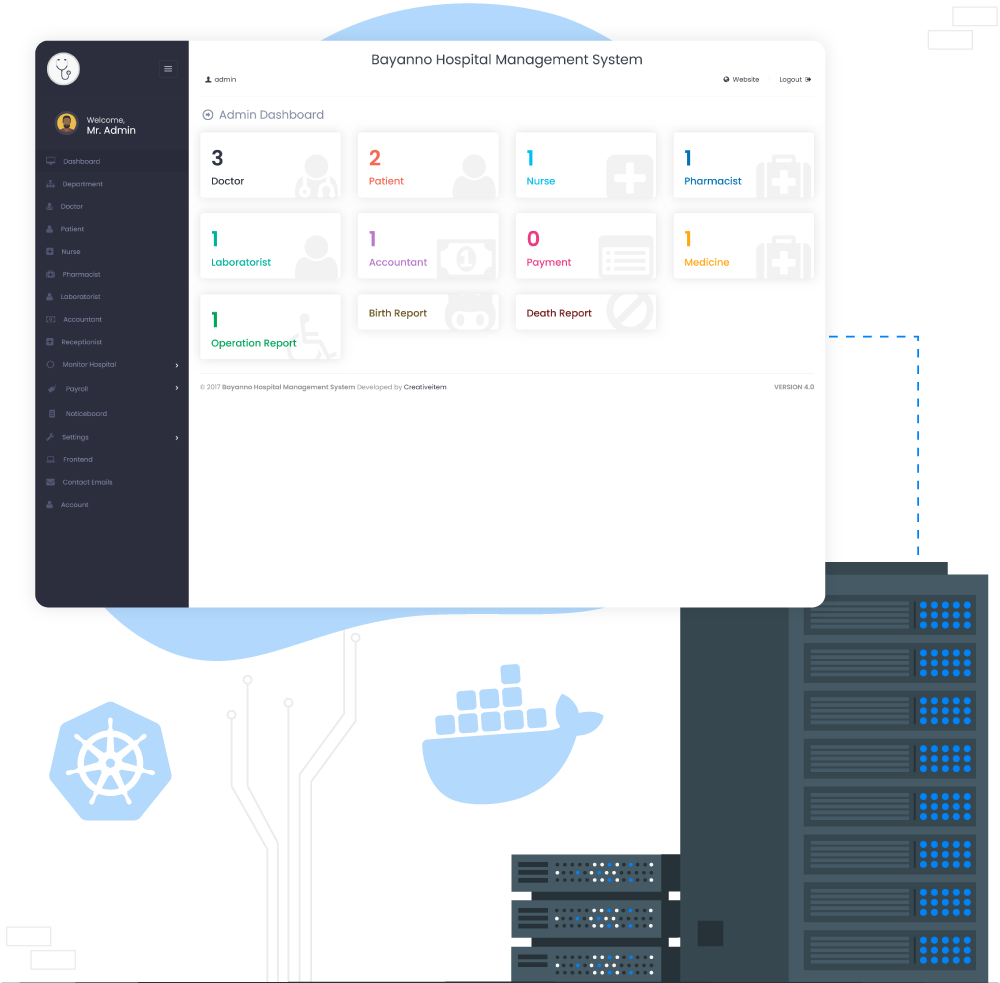Select the Nurse medical-cross icon

[x=50, y=252]
